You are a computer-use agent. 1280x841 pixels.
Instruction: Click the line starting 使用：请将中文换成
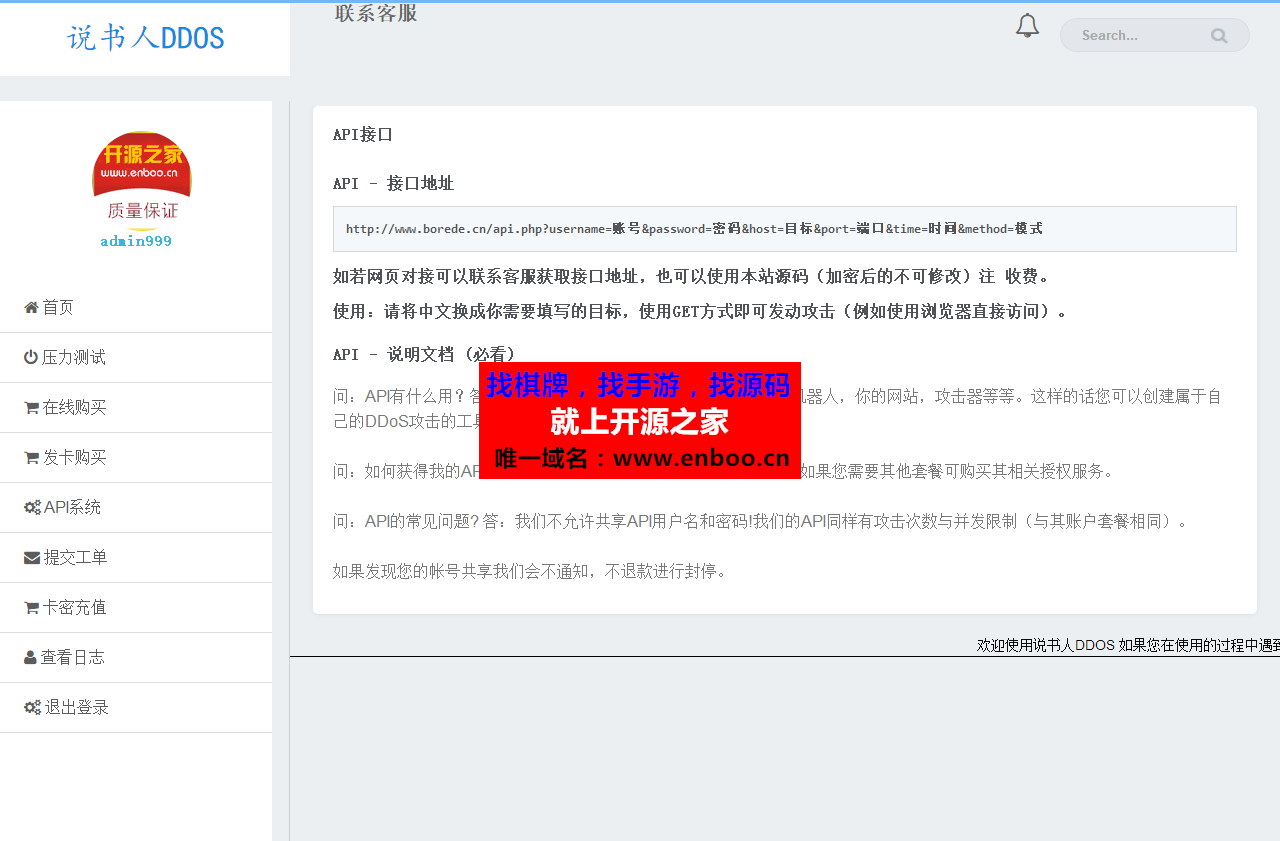click(700, 311)
